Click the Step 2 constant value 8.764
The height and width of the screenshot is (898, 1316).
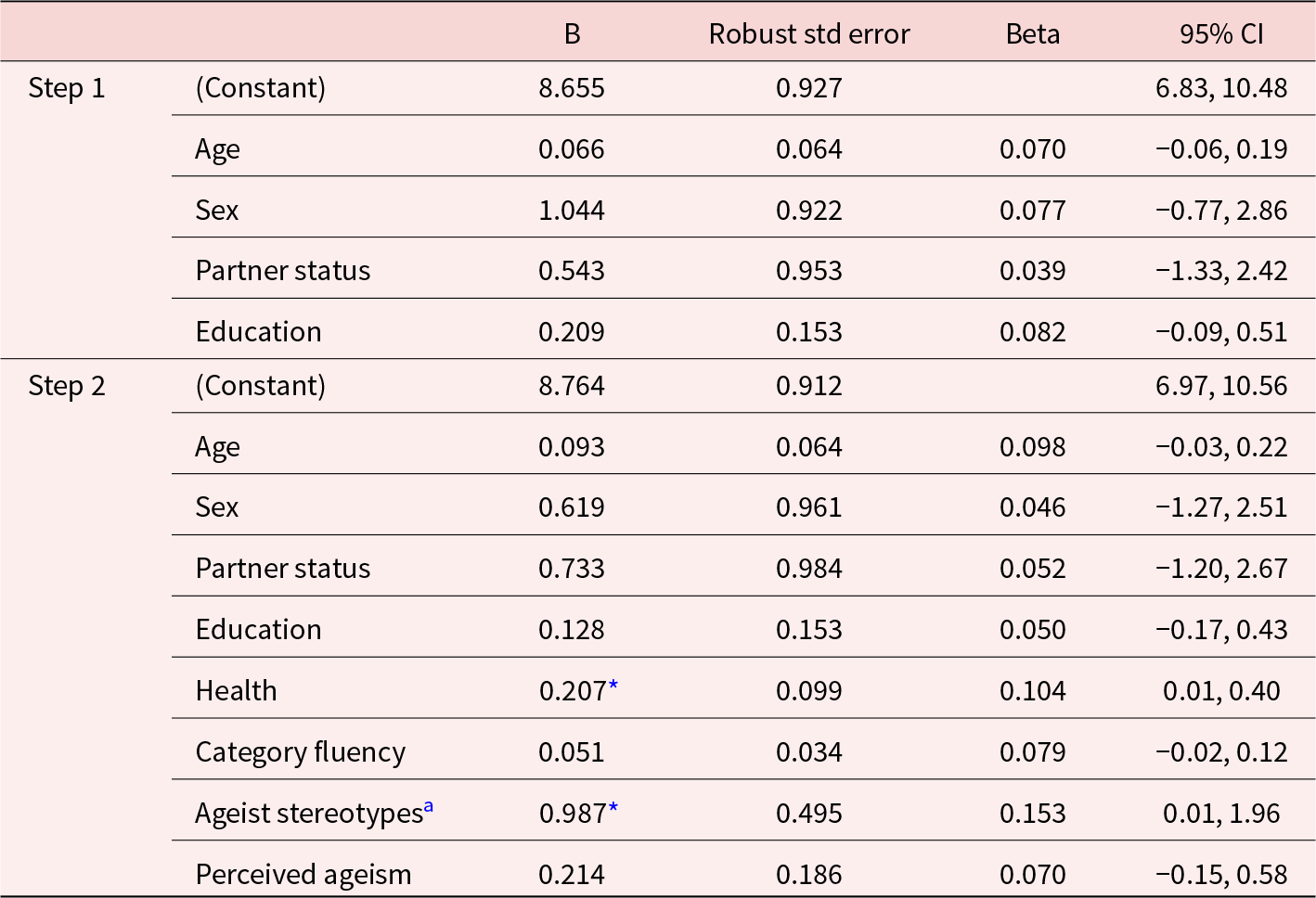pos(571,386)
